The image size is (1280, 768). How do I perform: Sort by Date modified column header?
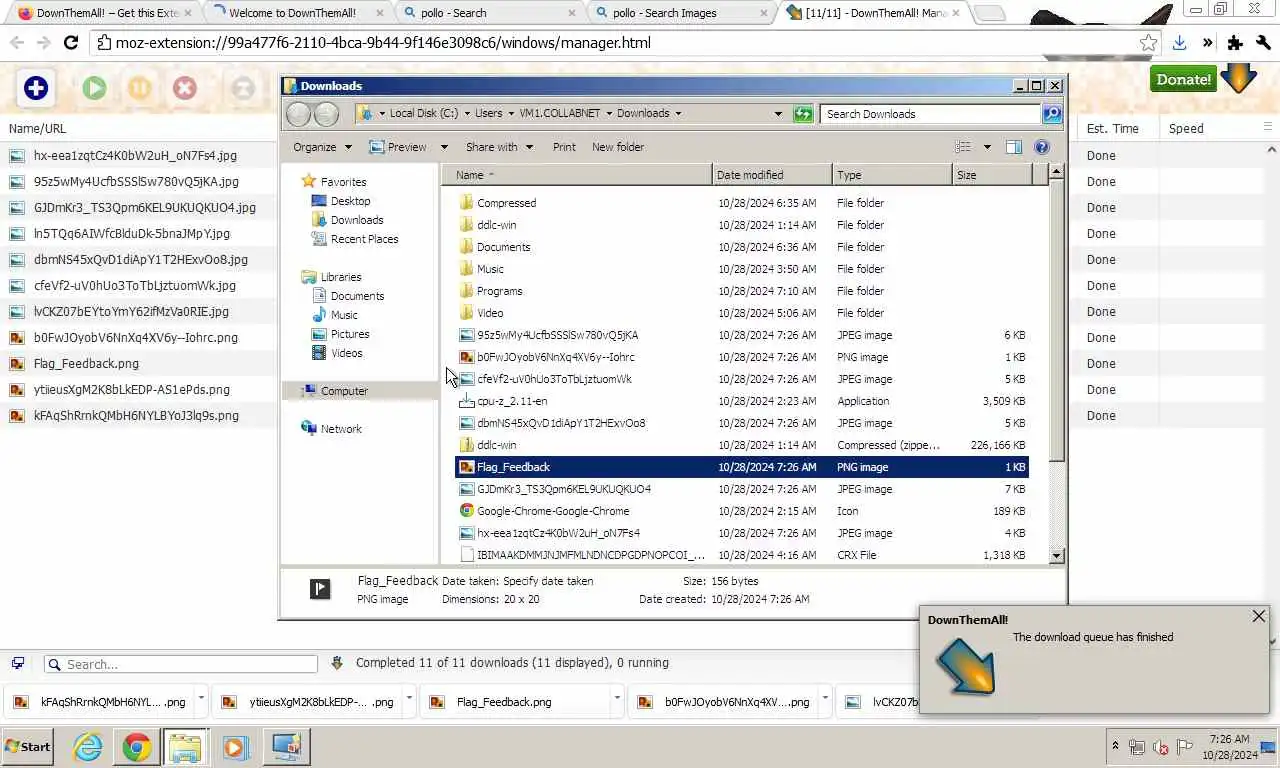tap(772, 175)
